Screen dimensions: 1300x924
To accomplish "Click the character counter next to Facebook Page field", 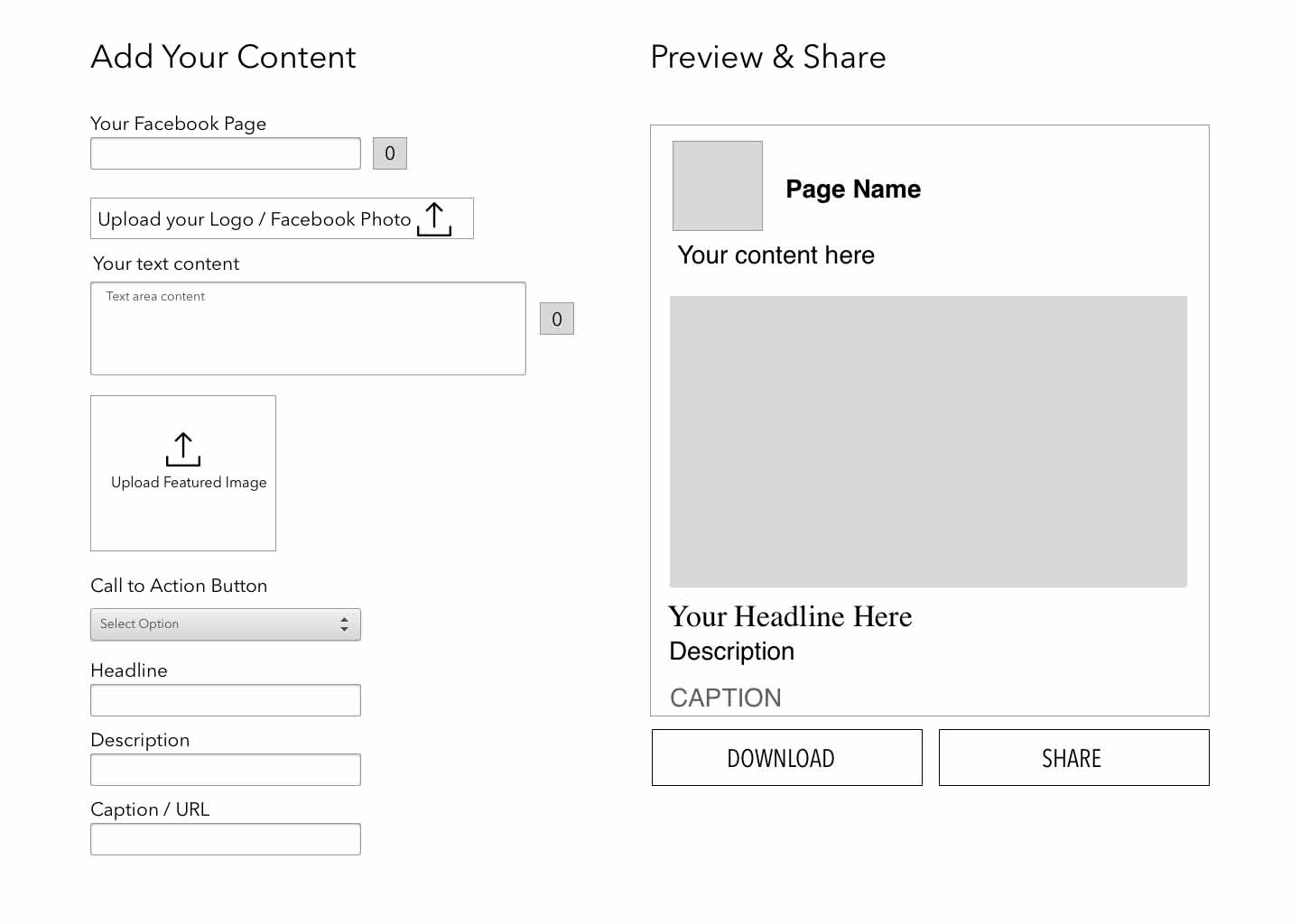I will [x=390, y=153].
